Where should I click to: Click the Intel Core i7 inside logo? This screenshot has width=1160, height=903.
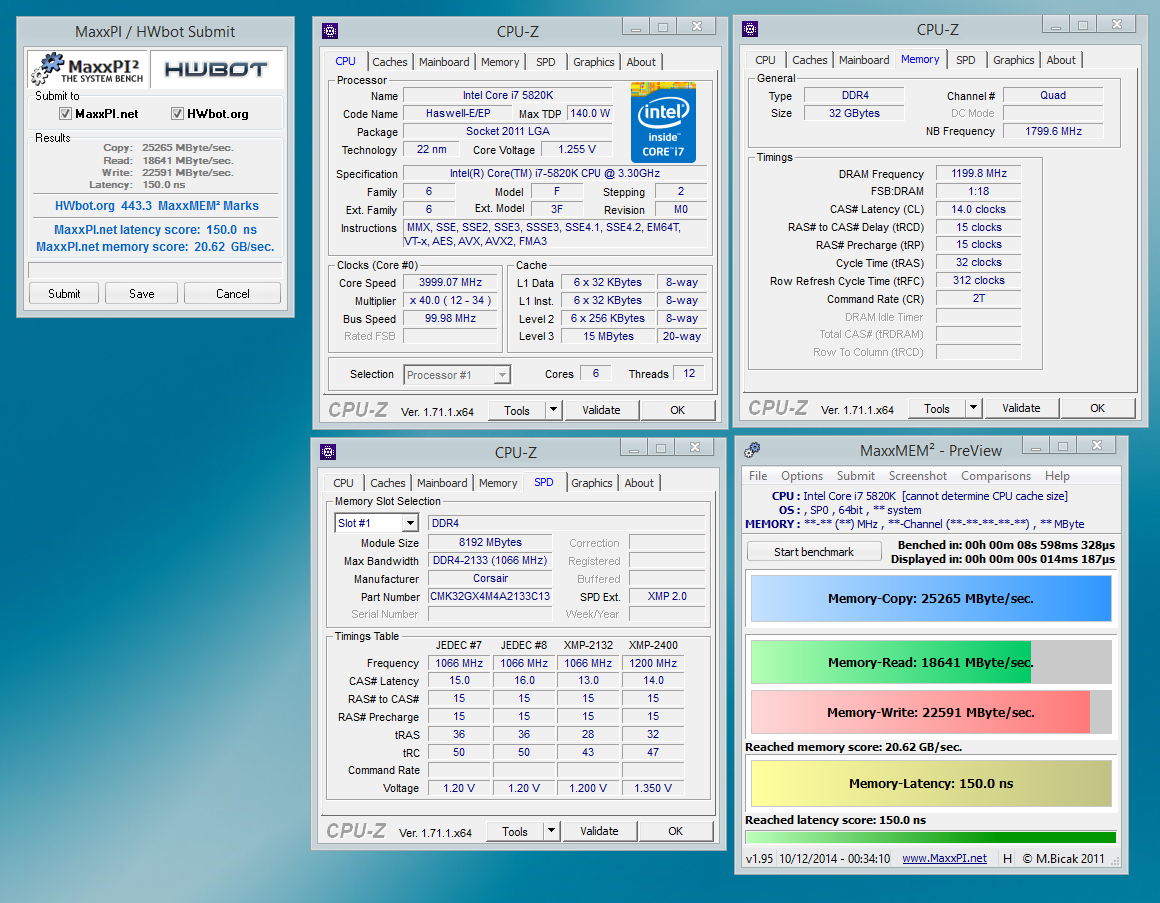coord(663,122)
